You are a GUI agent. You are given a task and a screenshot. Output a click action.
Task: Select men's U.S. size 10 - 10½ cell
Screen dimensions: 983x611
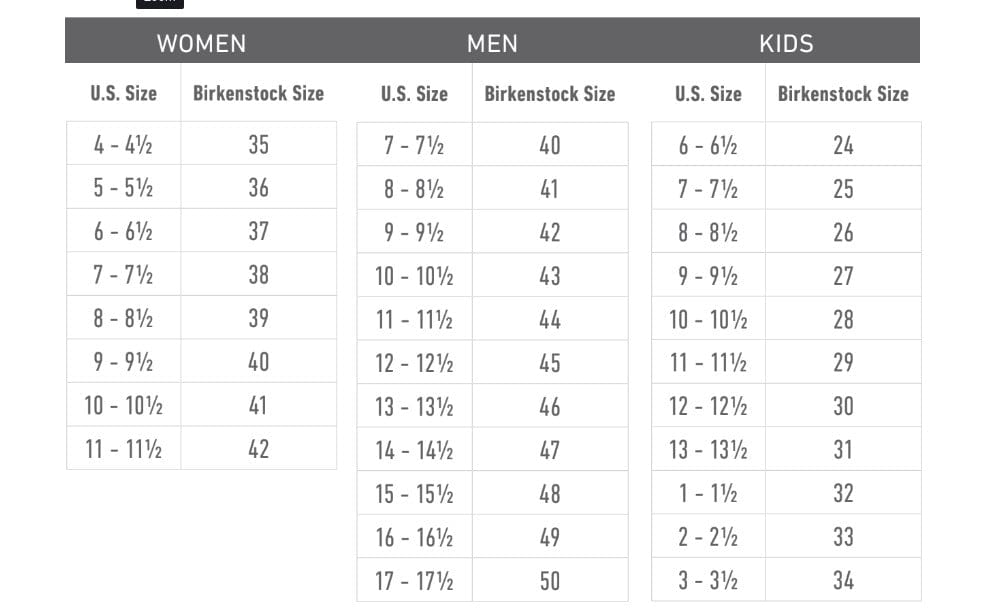tap(414, 276)
